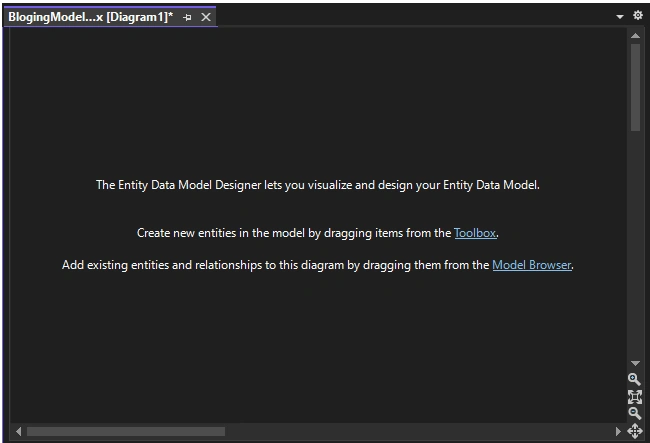Open the gear settings icon on the tab bar
The height and width of the screenshot is (443, 650).
(x=638, y=15)
